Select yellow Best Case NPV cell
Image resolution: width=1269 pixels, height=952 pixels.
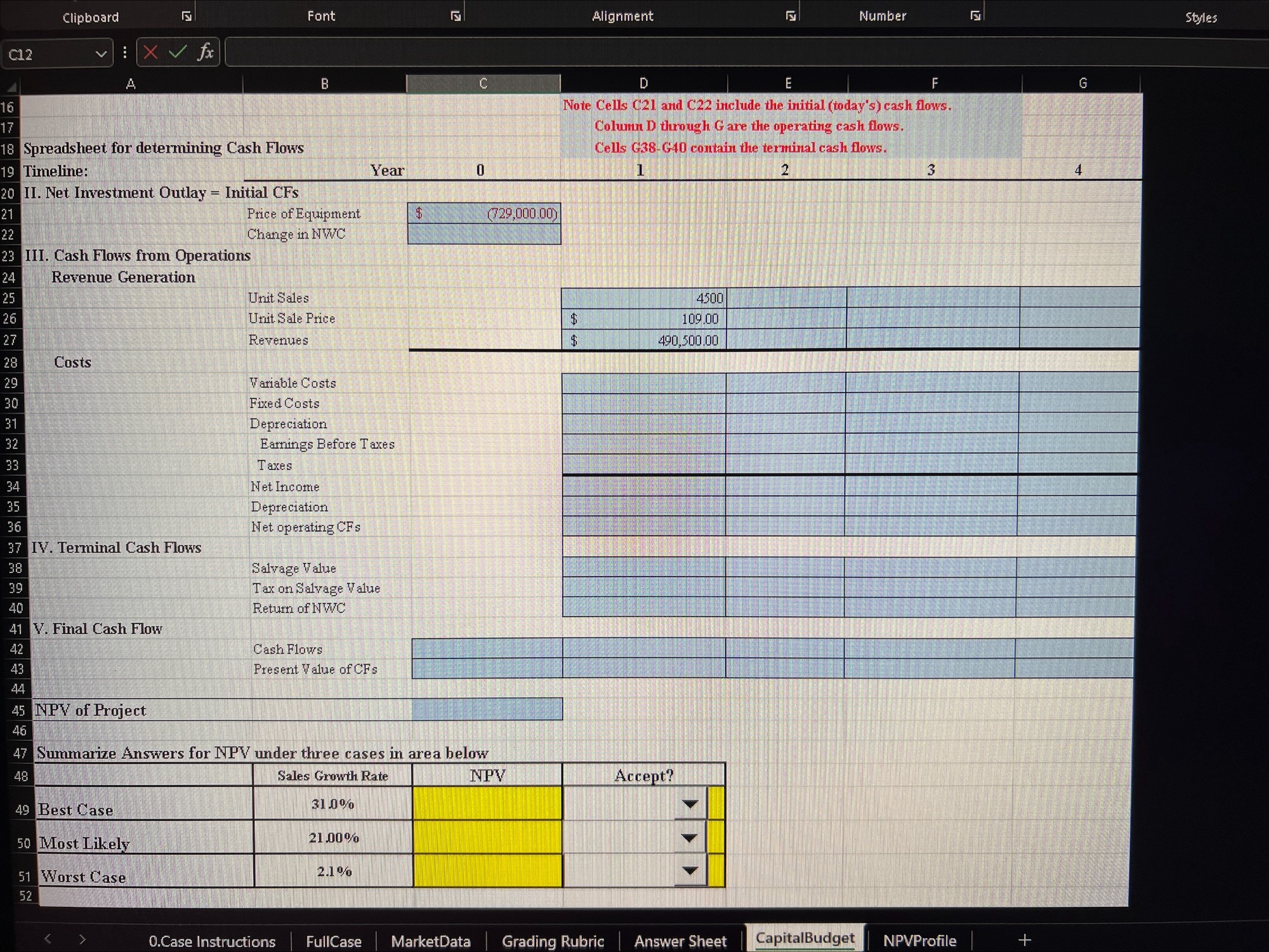pos(487,804)
